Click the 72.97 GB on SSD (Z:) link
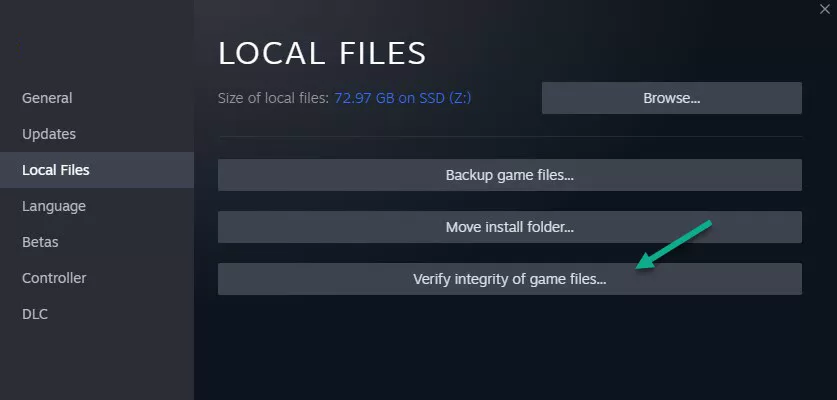 pos(402,98)
